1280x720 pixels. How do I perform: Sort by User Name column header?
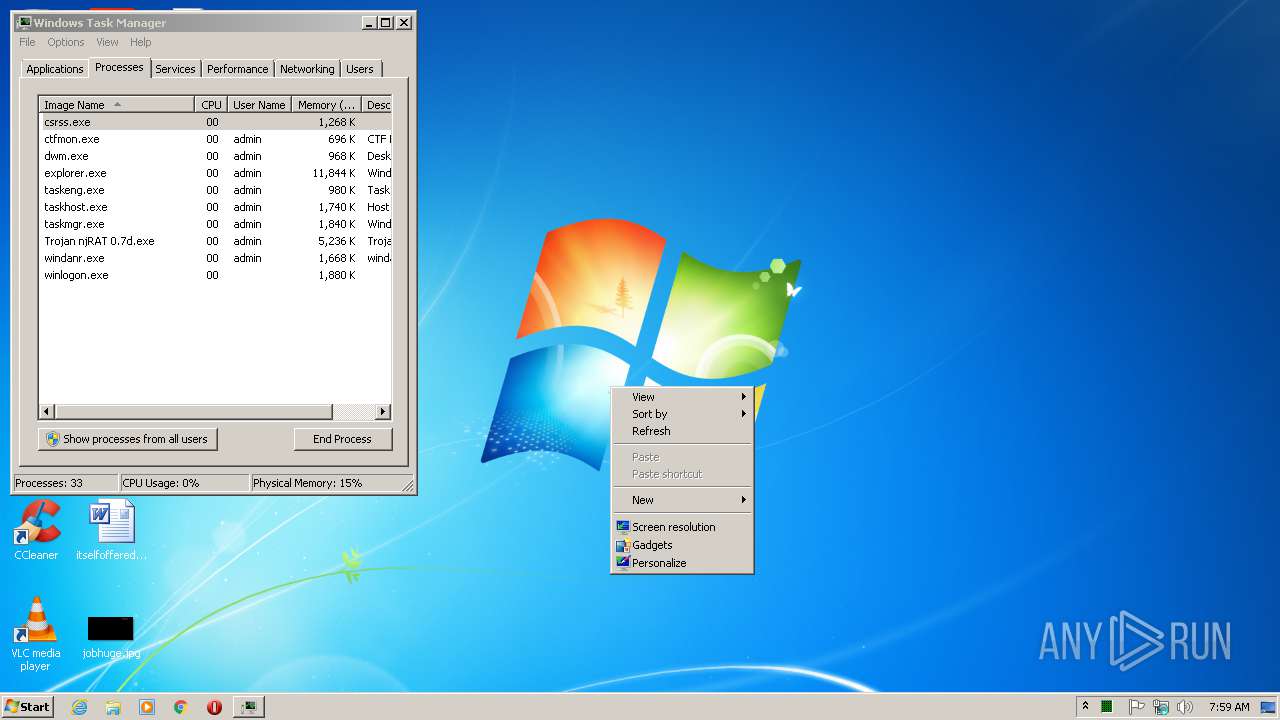point(259,105)
